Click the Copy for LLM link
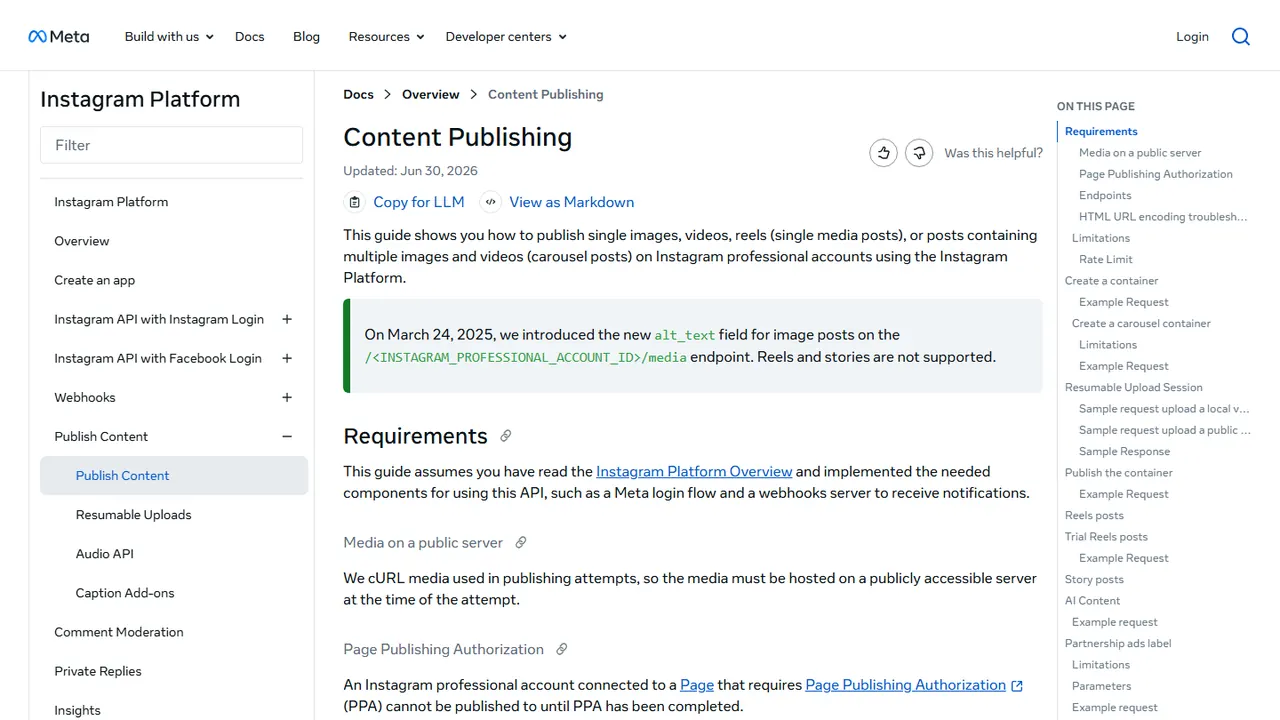The image size is (1280, 720). point(419,202)
